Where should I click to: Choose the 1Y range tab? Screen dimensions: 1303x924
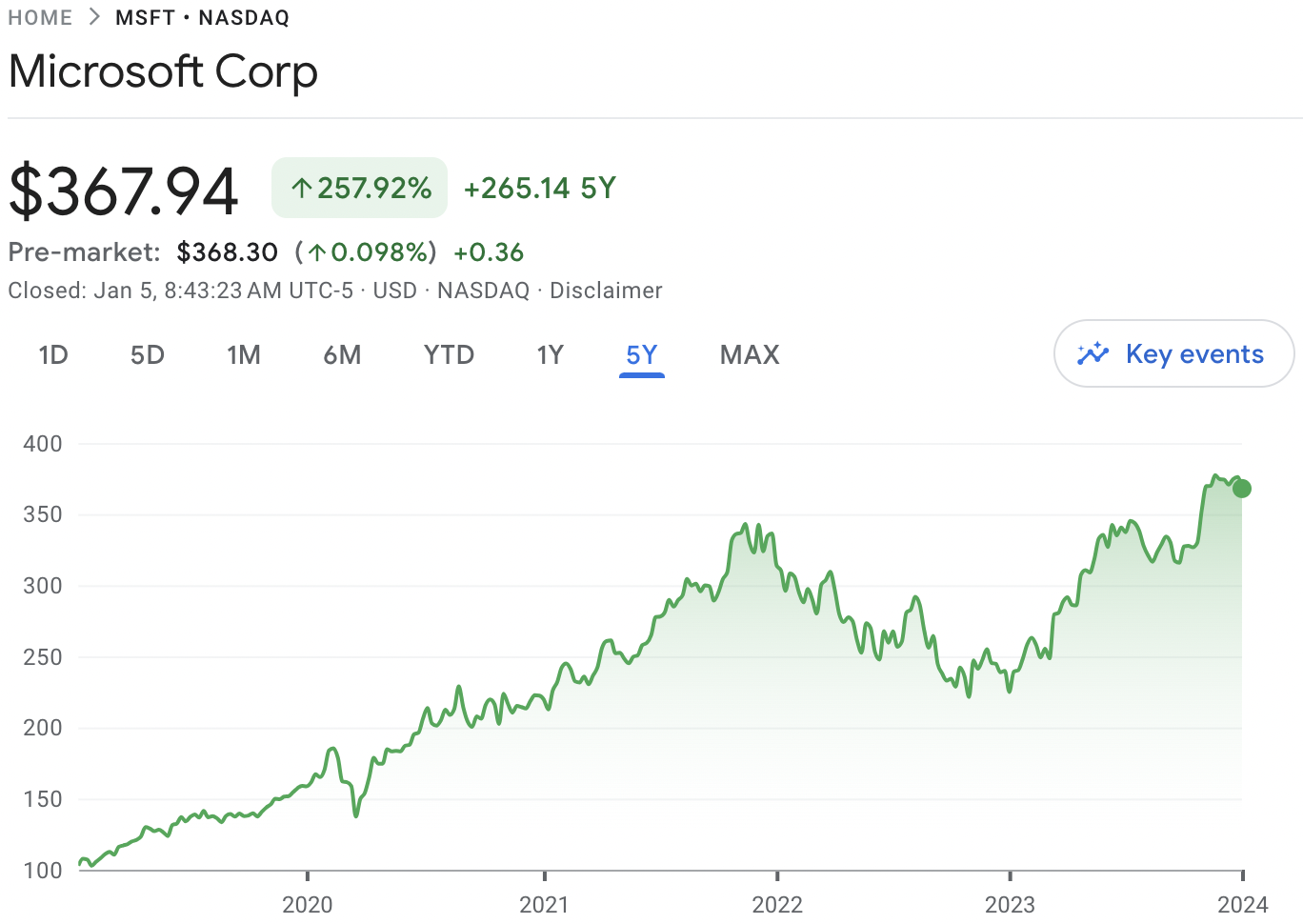click(550, 355)
